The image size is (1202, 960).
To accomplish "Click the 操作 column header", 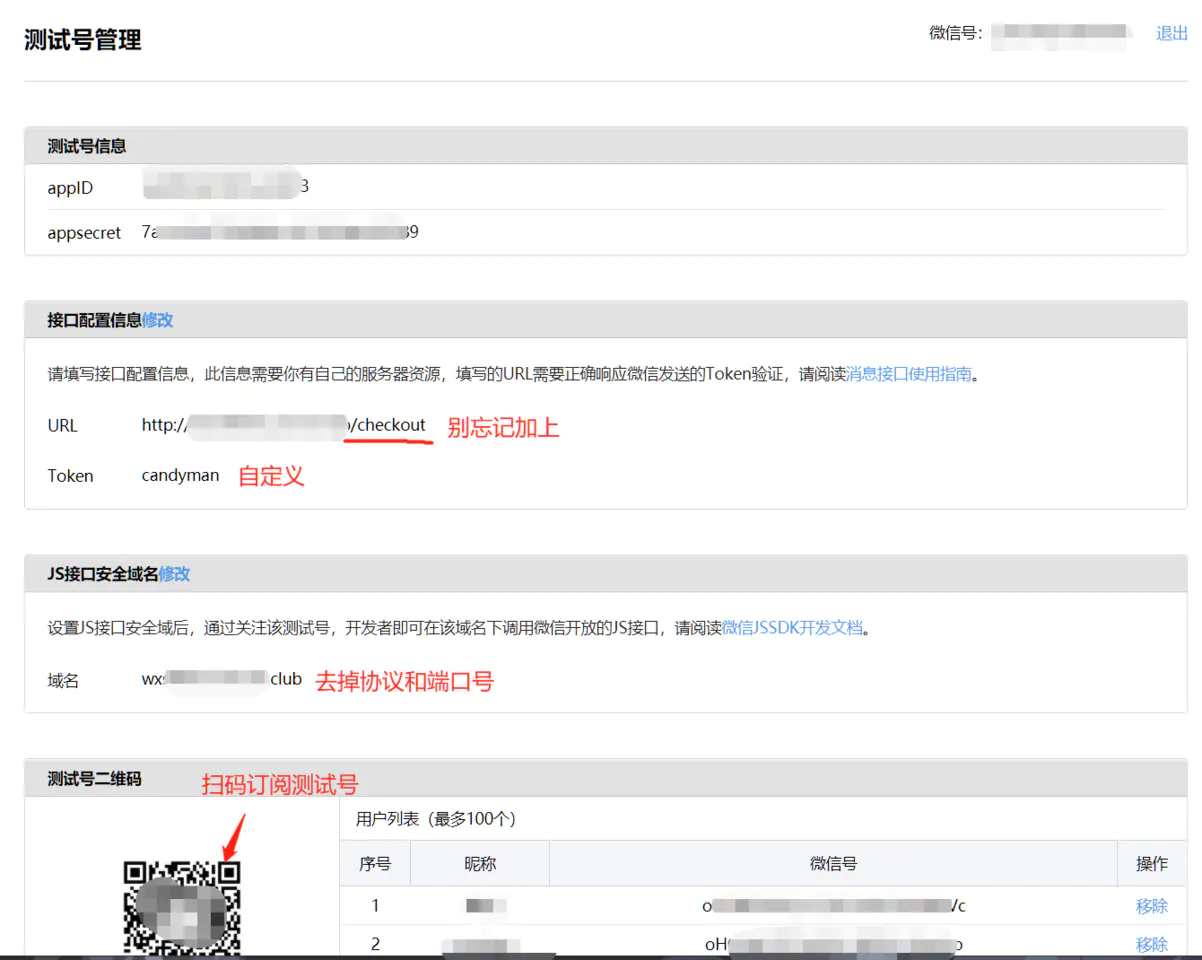I will click(x=1152, y=864).
